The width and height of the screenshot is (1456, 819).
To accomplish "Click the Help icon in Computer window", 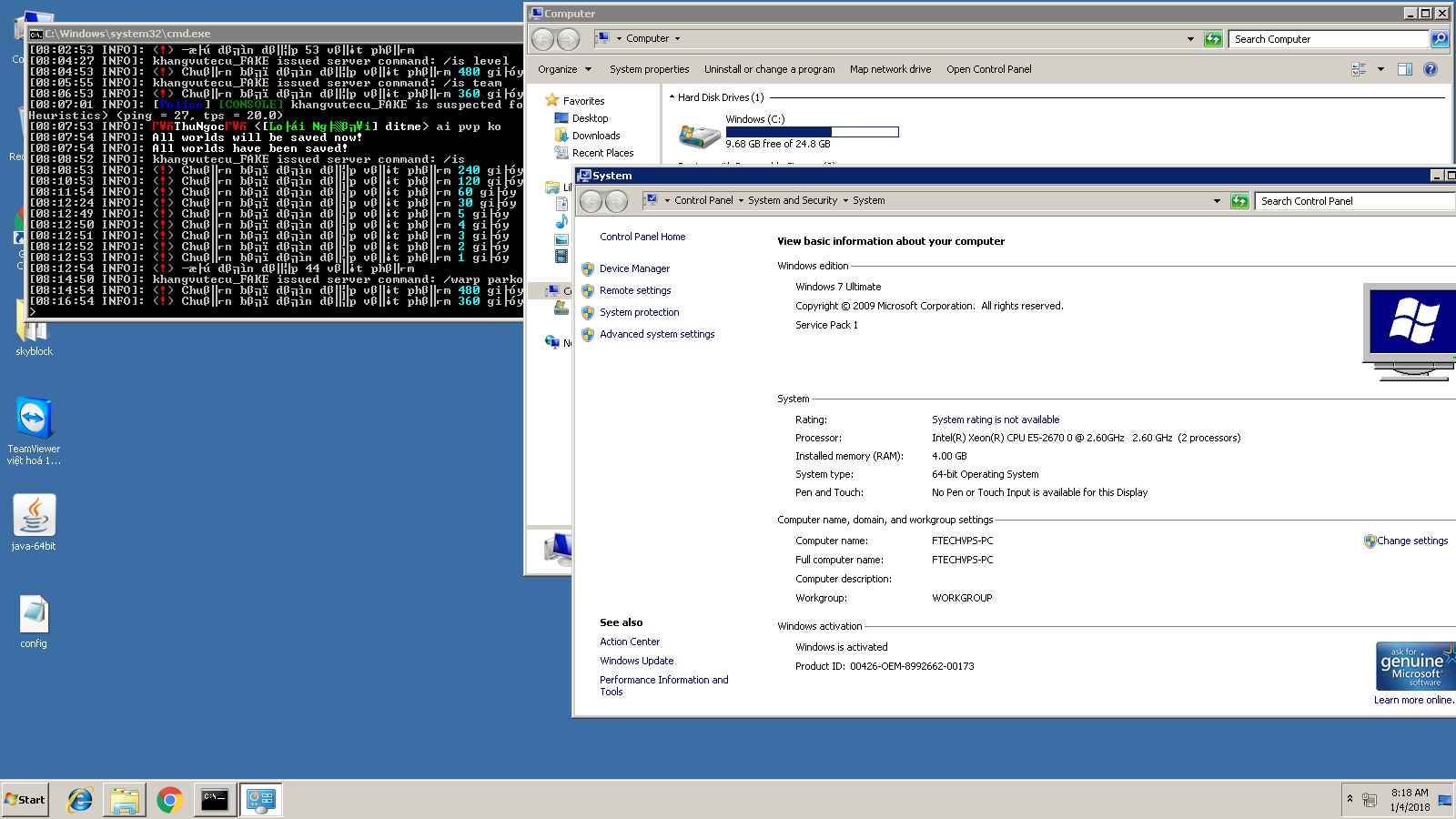I will [1430, 69].
